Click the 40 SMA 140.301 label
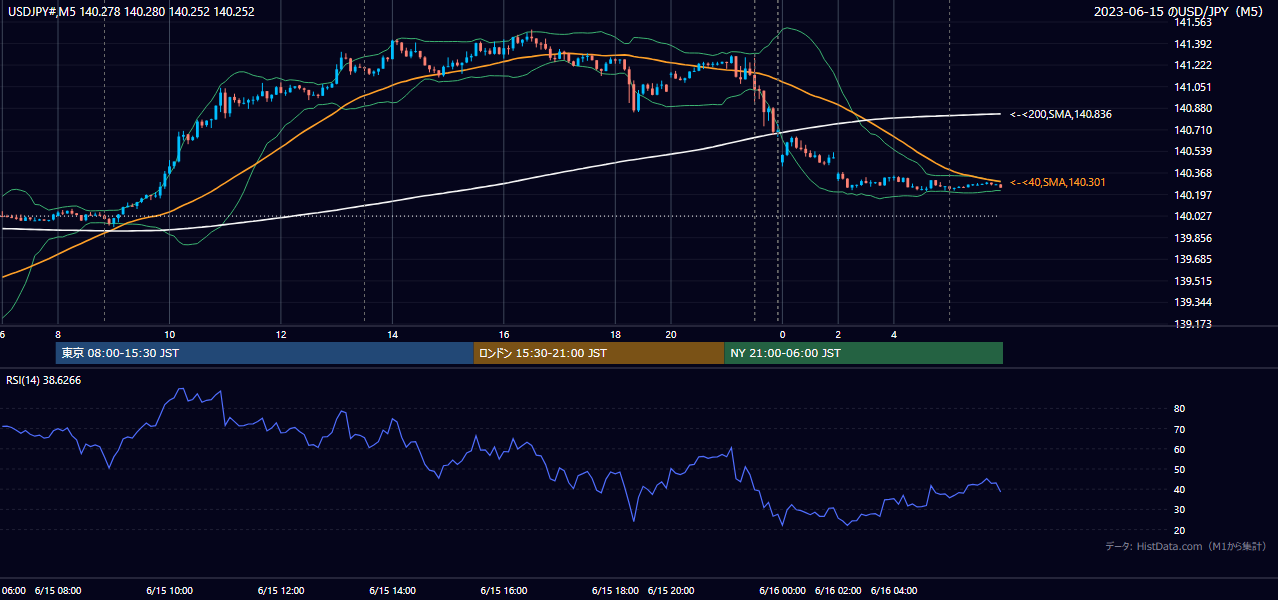The width and height of the screenshot is (1278, 600). 1058,182
